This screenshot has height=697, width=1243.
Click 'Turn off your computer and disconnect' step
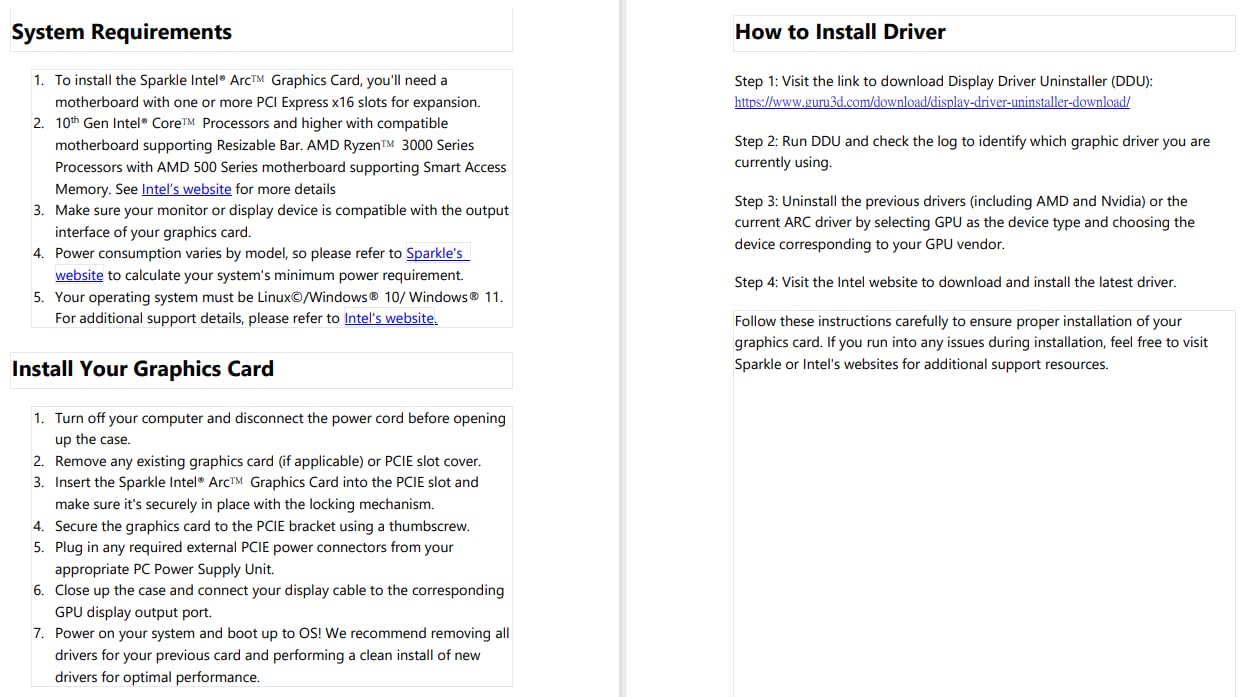click(x=280, y=429)
